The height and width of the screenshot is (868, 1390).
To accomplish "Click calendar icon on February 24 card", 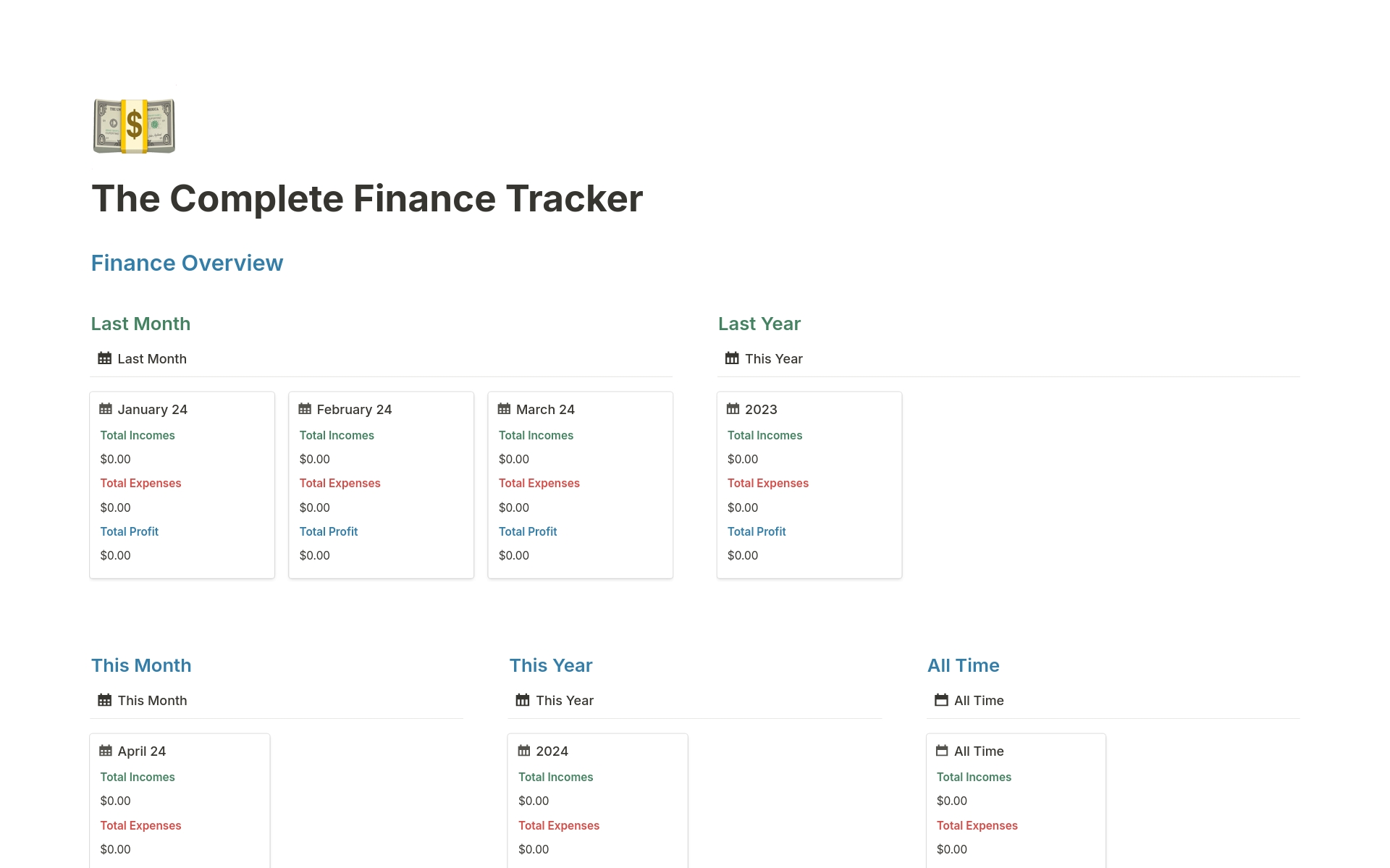I will click(305, 409).
